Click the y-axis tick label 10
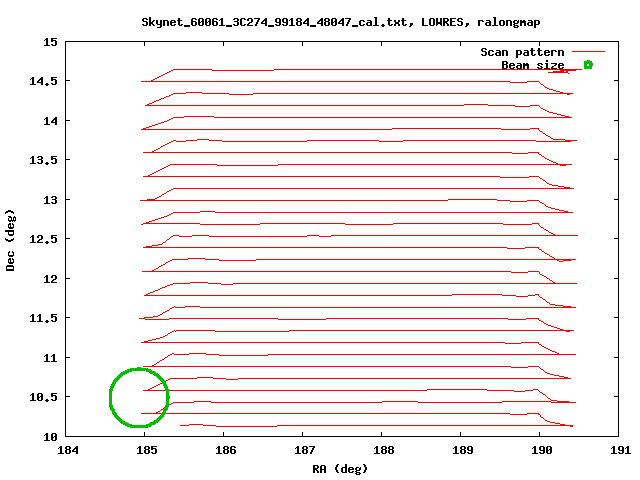Image resolution: width=640 pixels, height=480 pixels. [x=51, y=437]
